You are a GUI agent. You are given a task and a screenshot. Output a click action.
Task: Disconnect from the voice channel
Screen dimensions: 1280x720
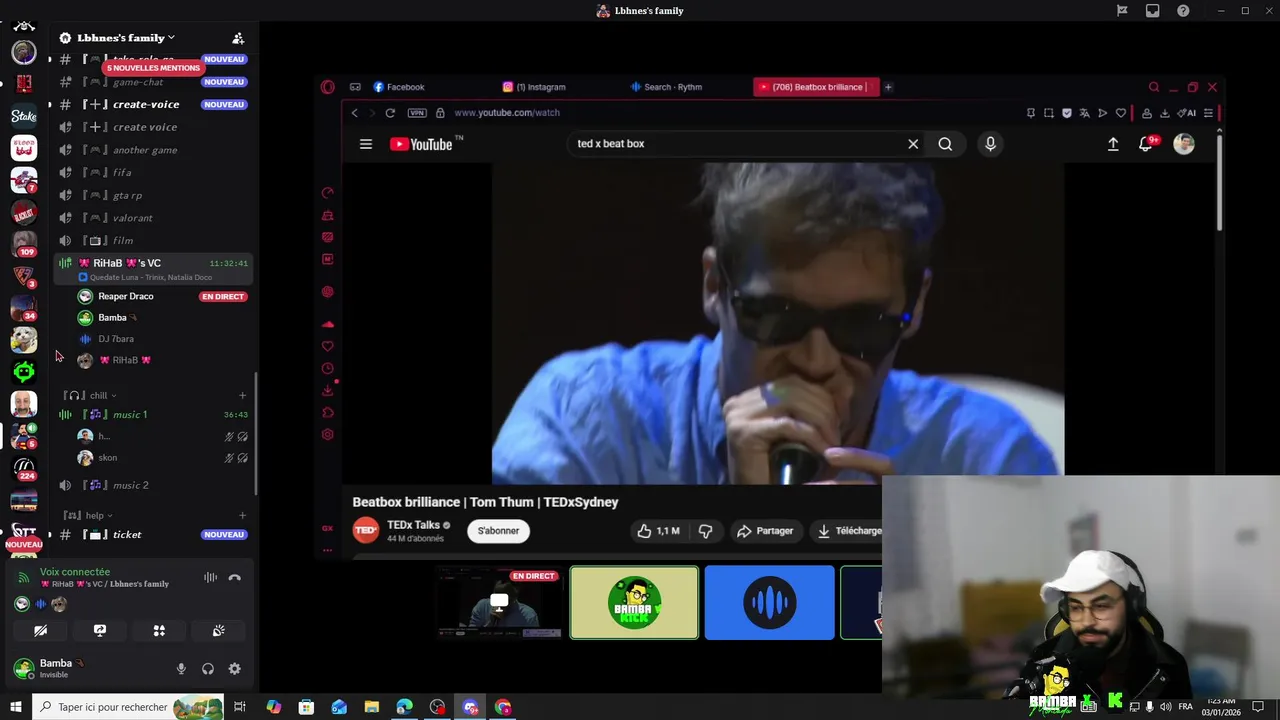click(234, 578)
